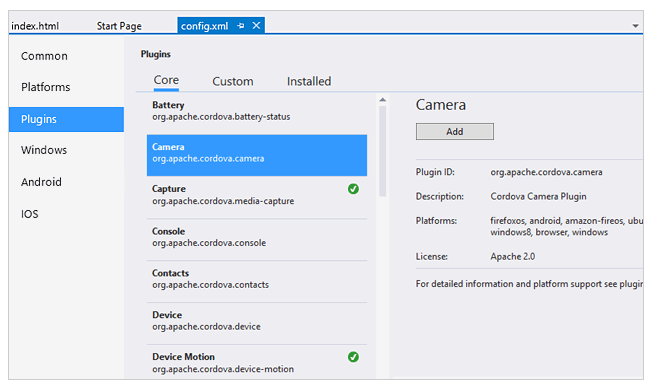The height and width of the screenshot is (392, 650).
Task: Click the Camera heading in details pane
Action: click(441, 105)
